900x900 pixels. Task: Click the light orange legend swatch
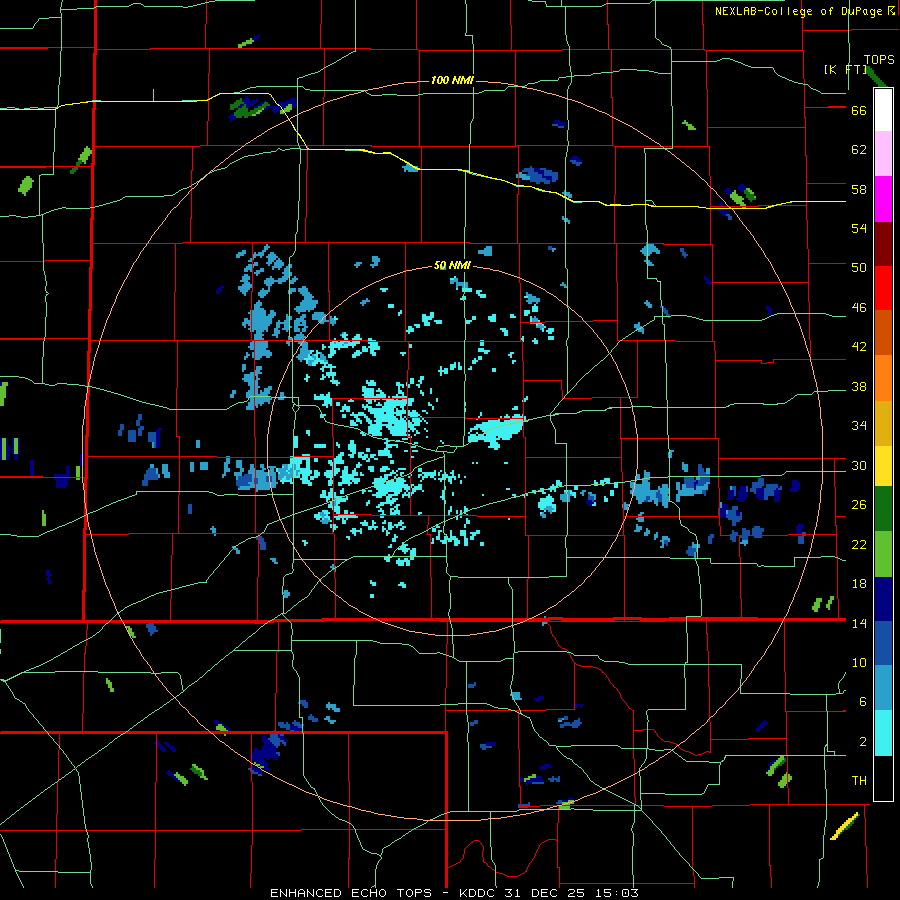883,378
